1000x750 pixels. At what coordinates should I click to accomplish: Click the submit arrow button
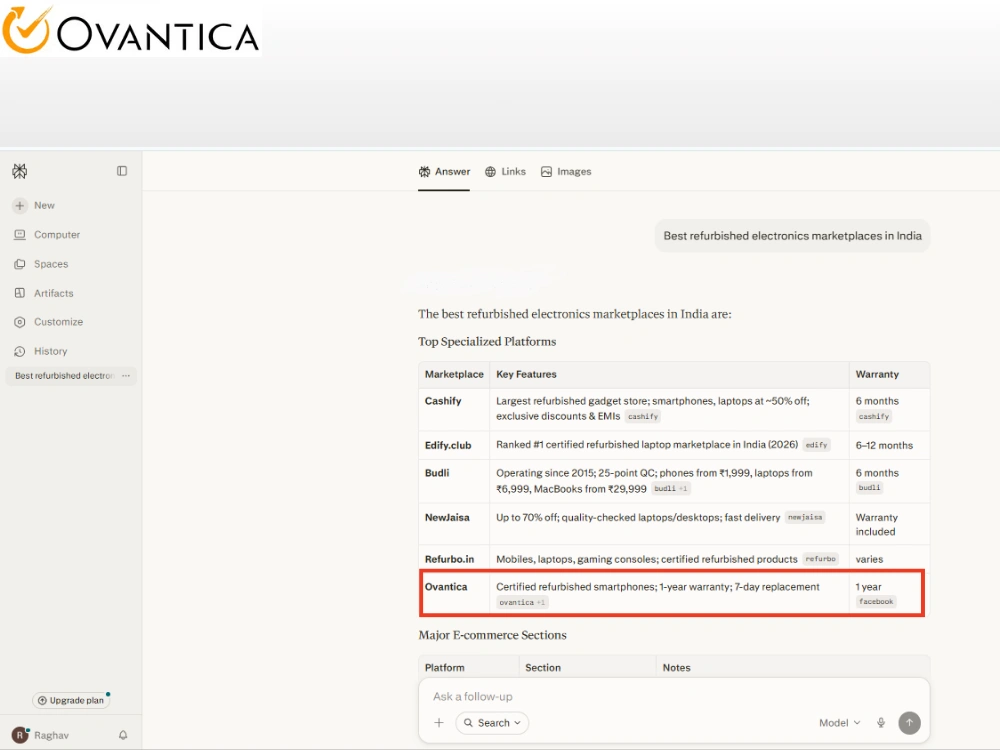pyautogui.click(x=909, y=723)
